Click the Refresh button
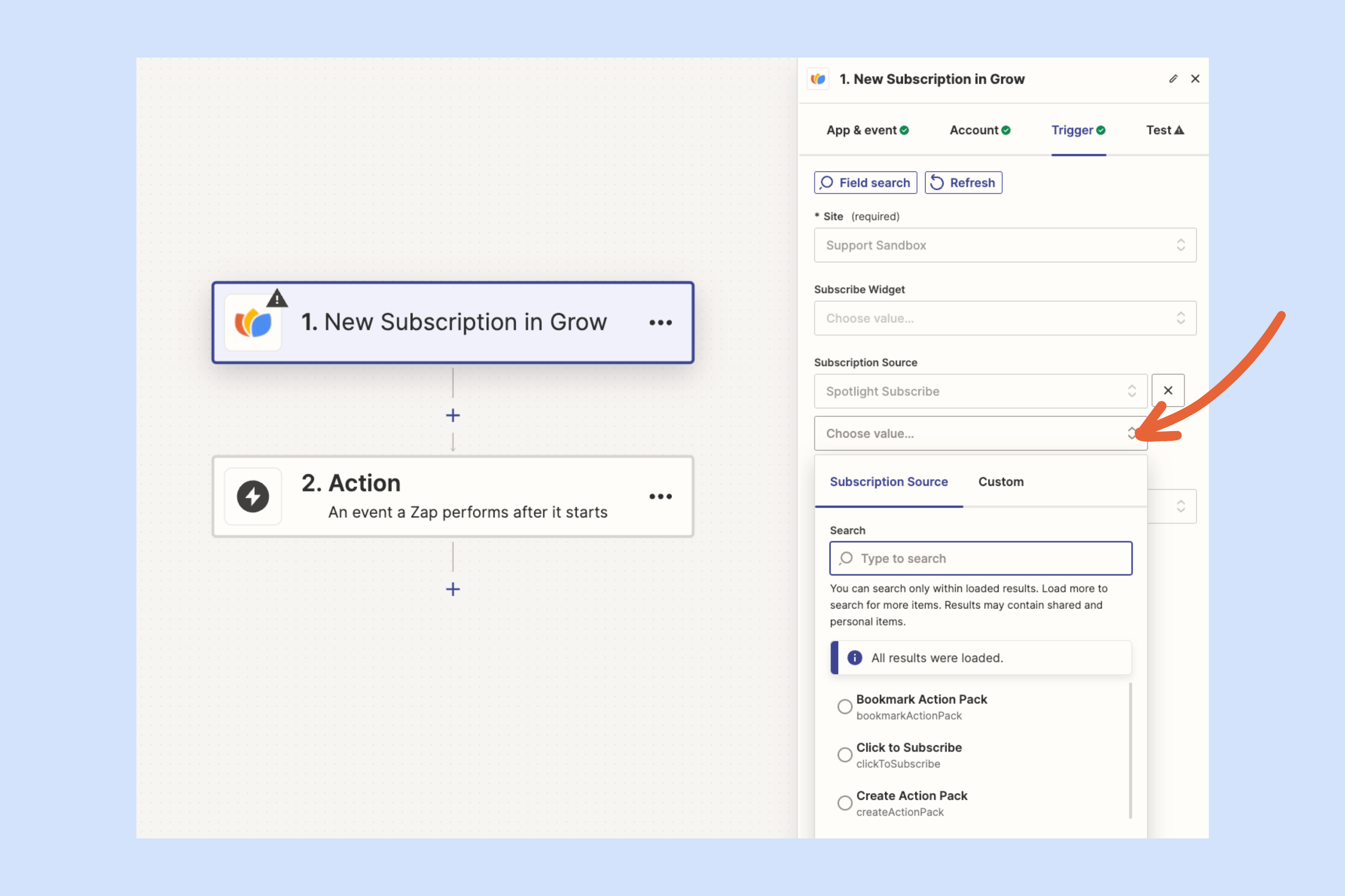1345x896 pixels. pos(963,183)
